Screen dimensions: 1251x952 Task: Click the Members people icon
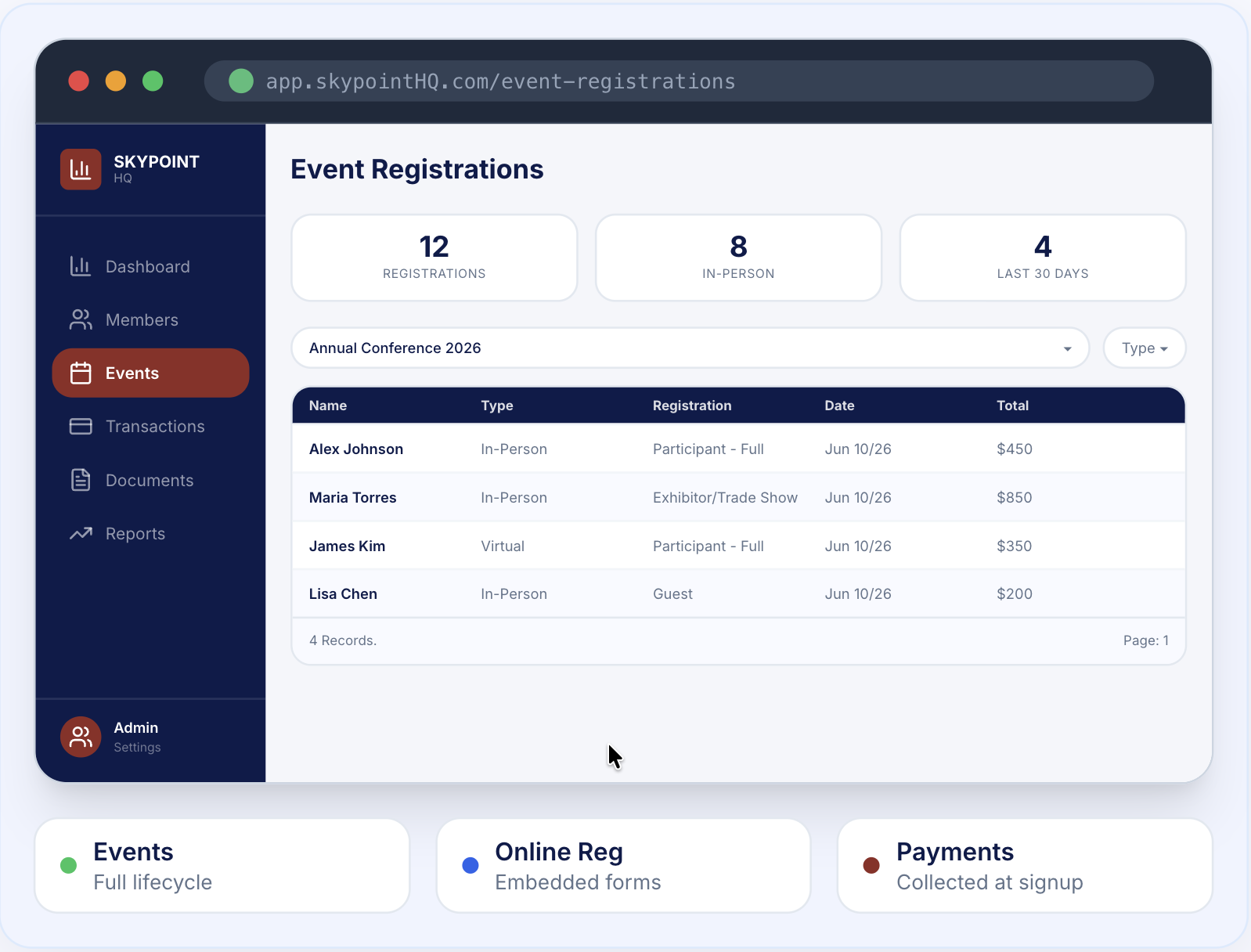81,319
